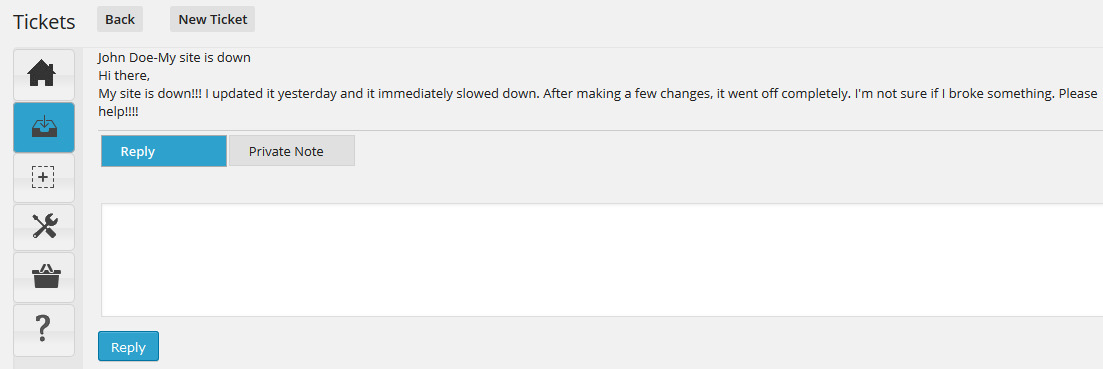Click the message line starting "My site is down!!!"
The image size is (1103, 369).
[x=597, y=93]
